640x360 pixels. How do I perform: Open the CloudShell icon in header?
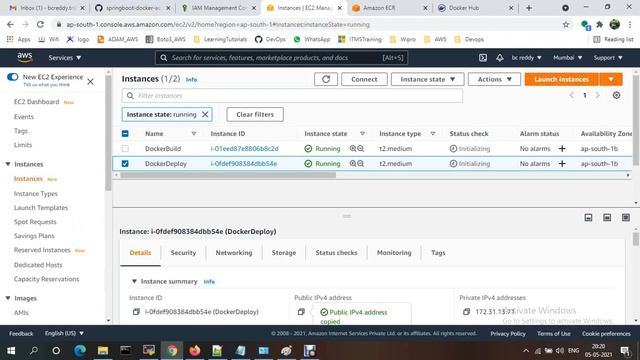point(483,58)
